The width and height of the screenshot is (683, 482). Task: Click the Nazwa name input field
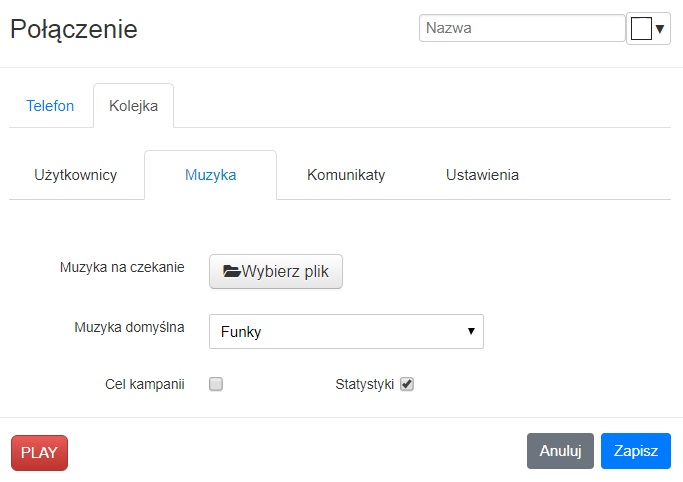[522, 28]
